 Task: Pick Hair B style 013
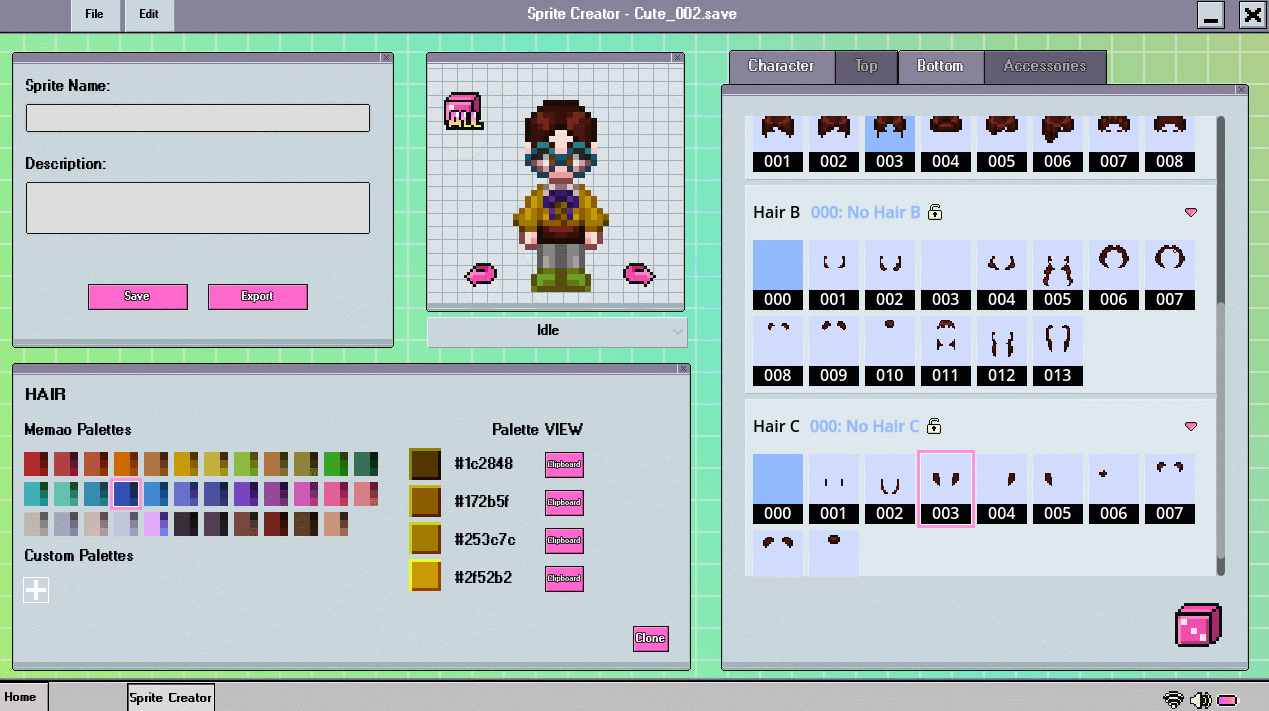[1058, 351]
